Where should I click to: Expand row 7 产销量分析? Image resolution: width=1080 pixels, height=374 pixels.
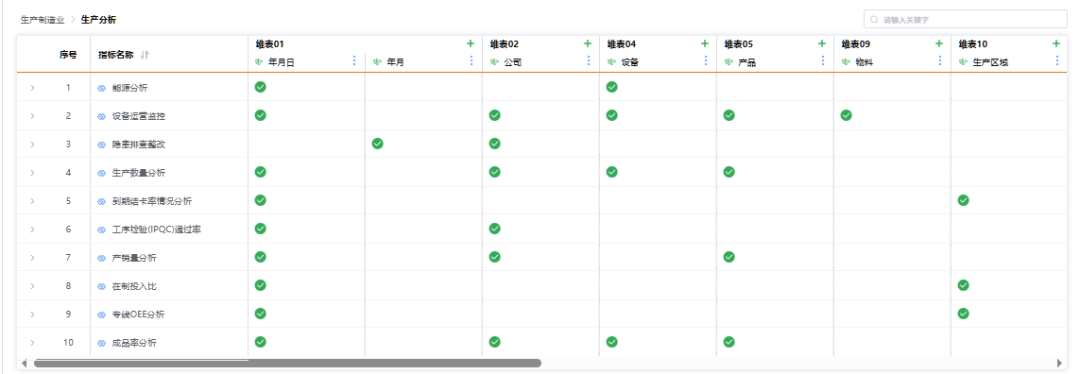pyautogui.click(x=32, y=258)
